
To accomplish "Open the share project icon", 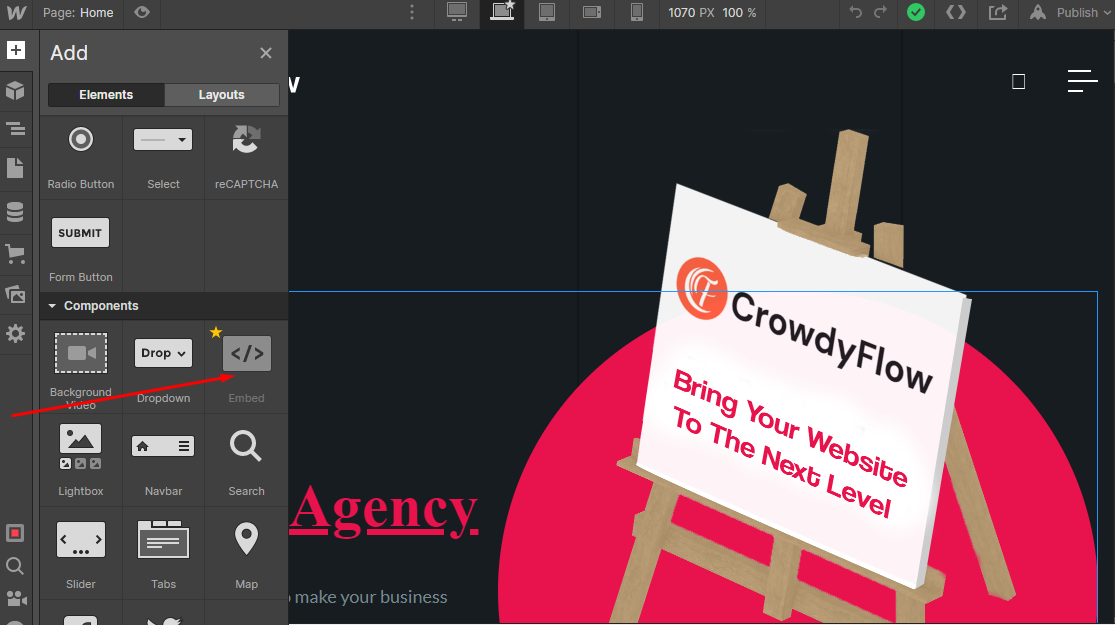I will tap(998, 12).
